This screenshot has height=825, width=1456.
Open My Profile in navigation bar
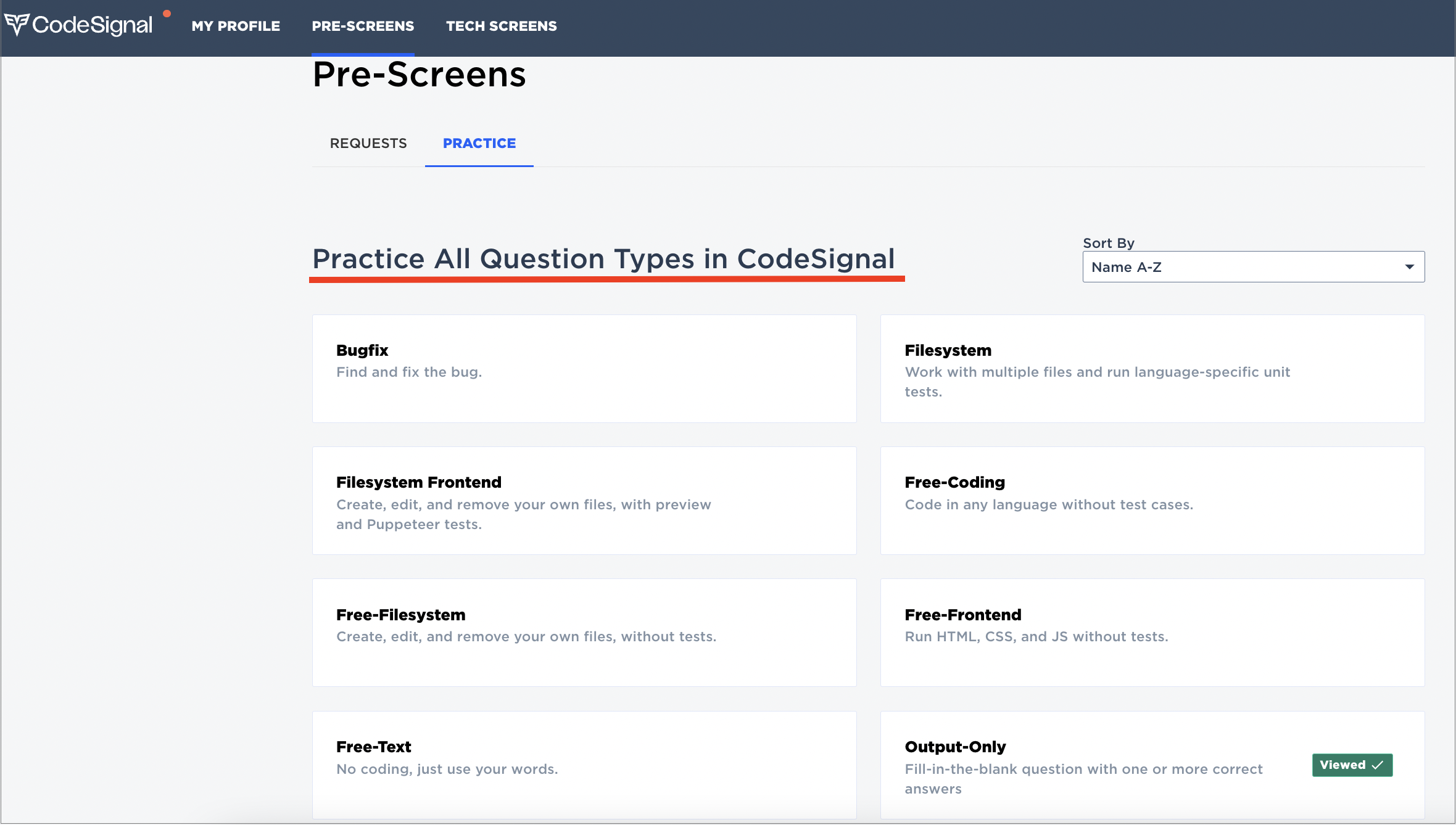(236, 26)
